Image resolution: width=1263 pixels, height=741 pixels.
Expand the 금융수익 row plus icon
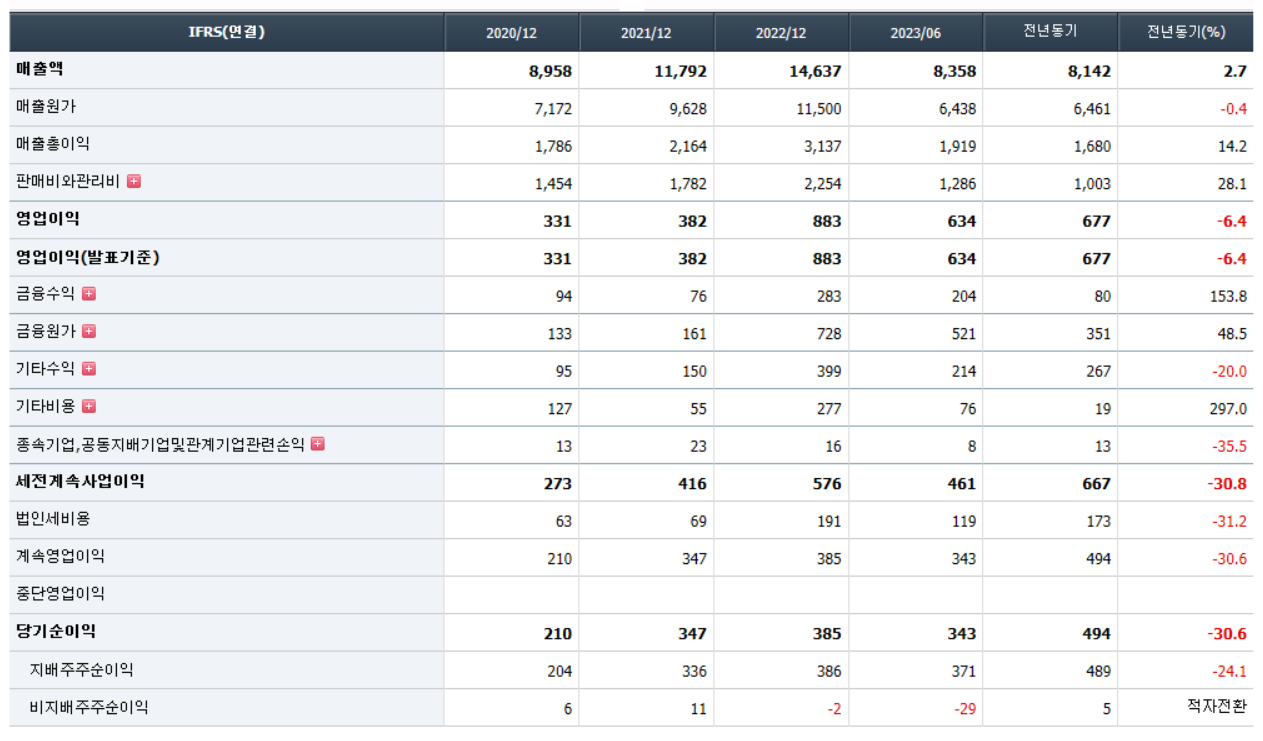(89, 294)
